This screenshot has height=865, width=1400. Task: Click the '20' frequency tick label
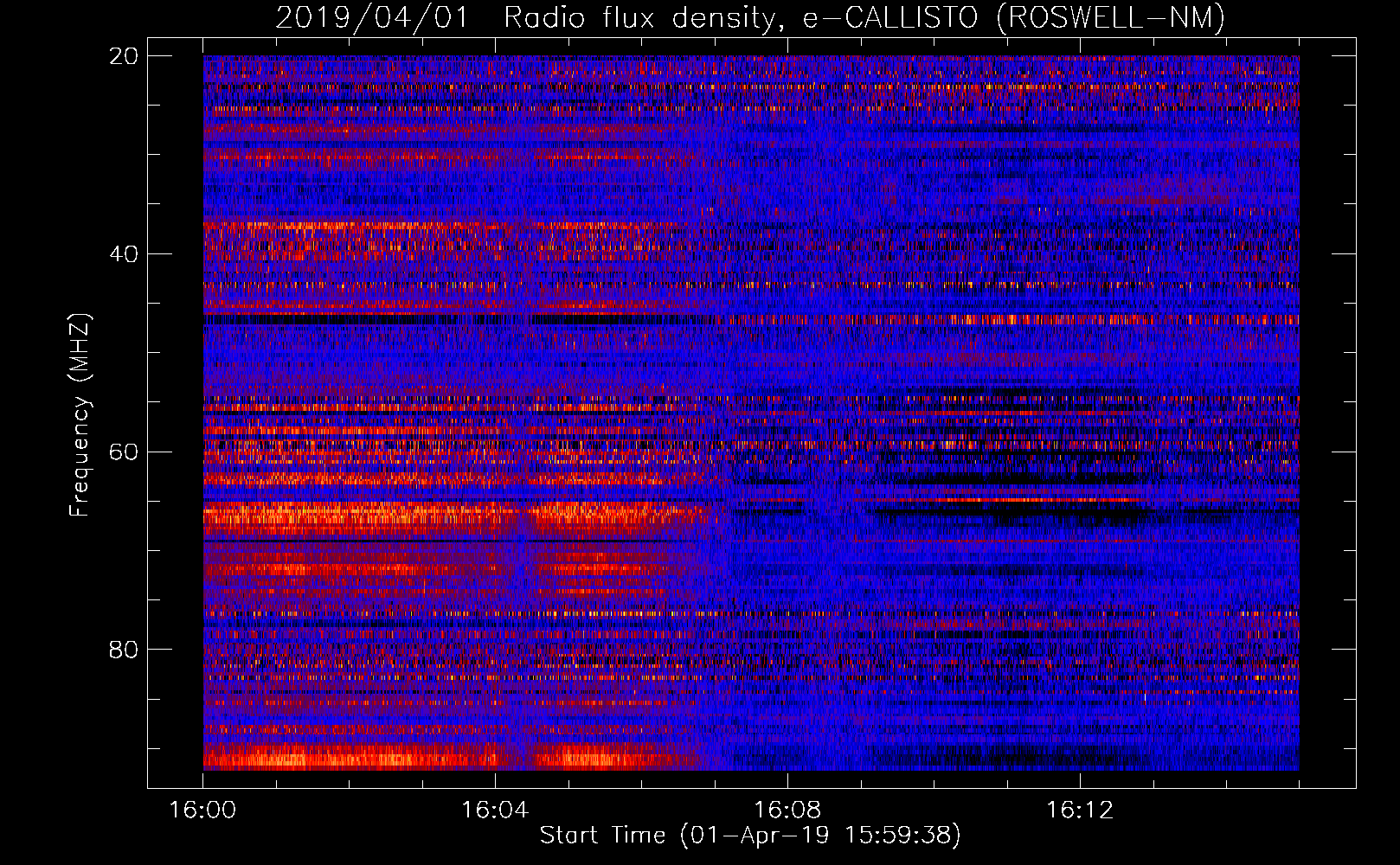[x=124, y=56]
